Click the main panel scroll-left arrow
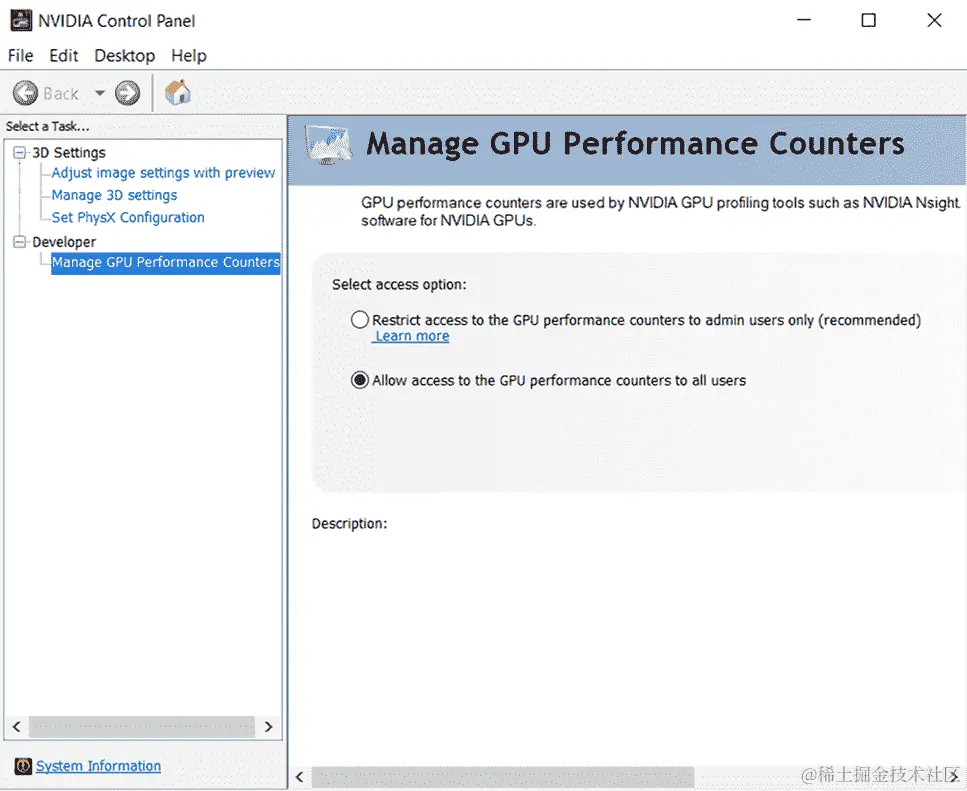This screenshot has width=967, height=791. coord(300,776)
